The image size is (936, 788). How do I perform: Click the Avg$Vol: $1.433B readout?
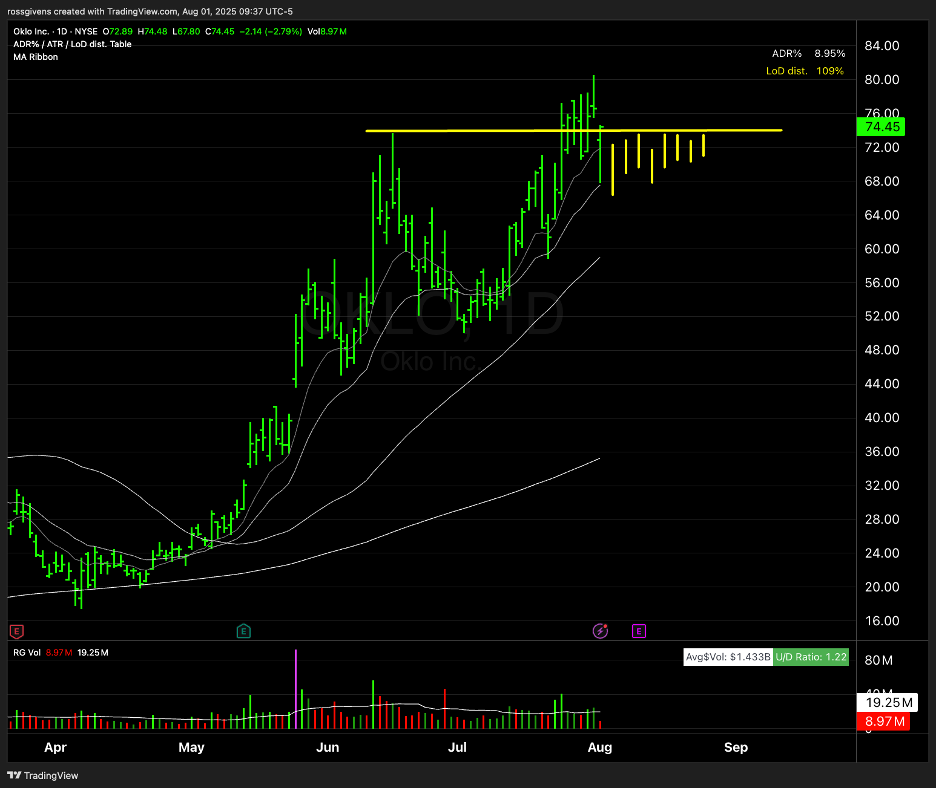coord(727,657)
